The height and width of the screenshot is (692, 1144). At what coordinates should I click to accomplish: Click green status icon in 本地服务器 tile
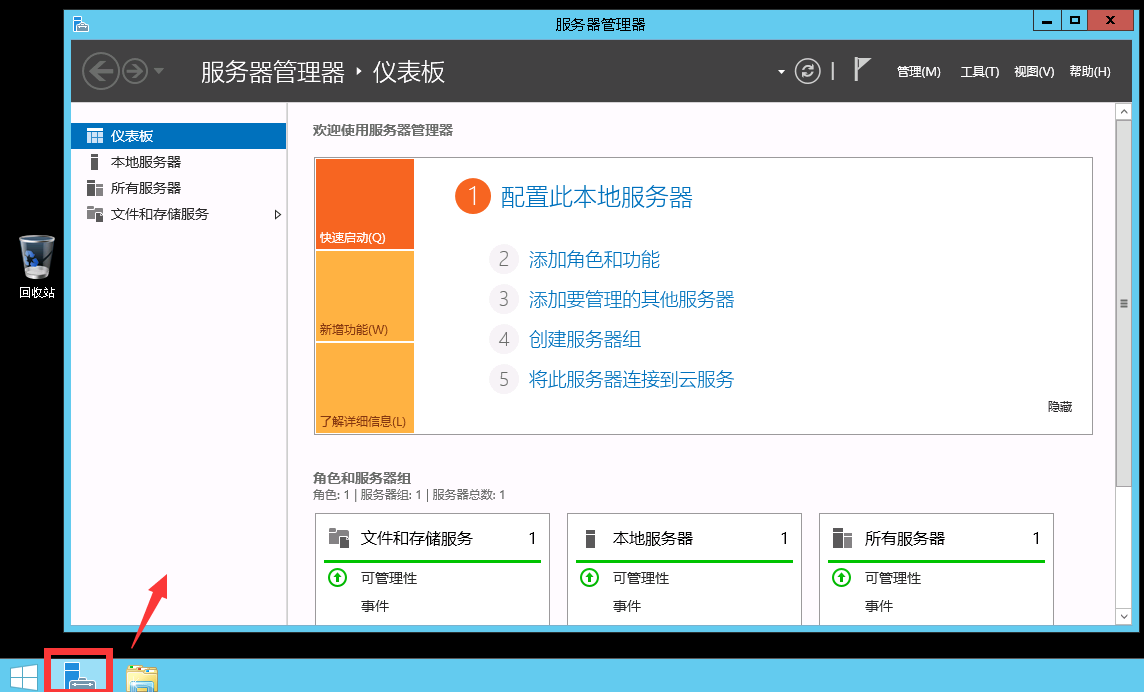589,578
